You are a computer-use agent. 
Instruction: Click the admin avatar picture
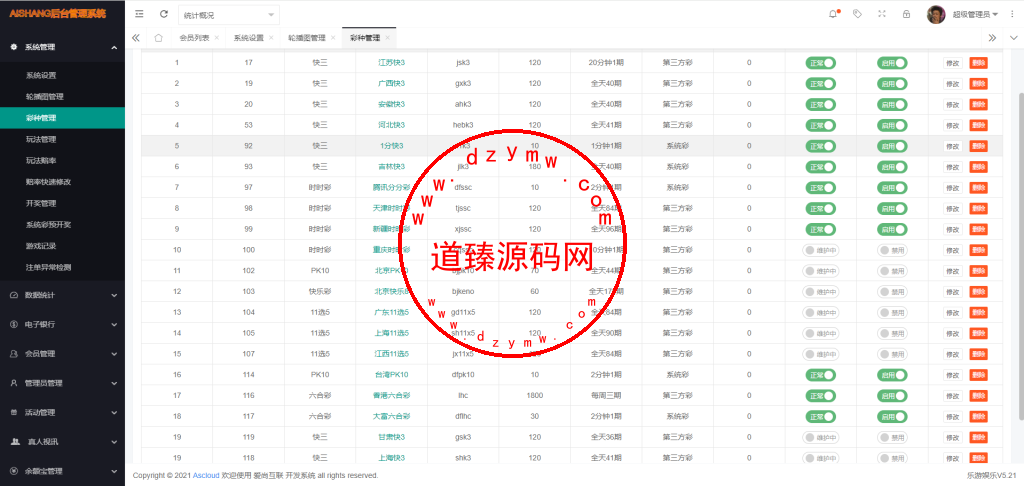(936, 14)
